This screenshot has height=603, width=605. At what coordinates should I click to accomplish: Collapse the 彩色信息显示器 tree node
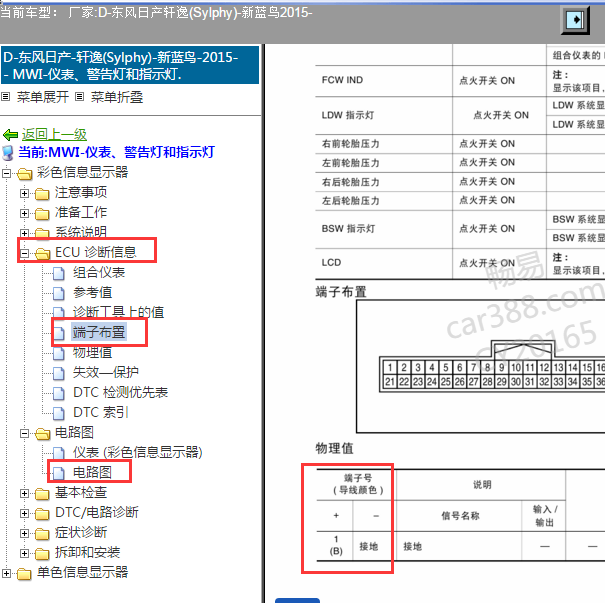coord(6,173)
